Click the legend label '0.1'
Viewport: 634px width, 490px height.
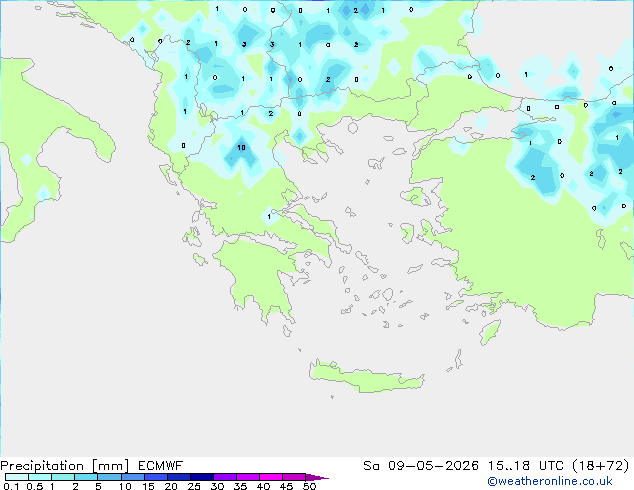[x=11, y=486]
